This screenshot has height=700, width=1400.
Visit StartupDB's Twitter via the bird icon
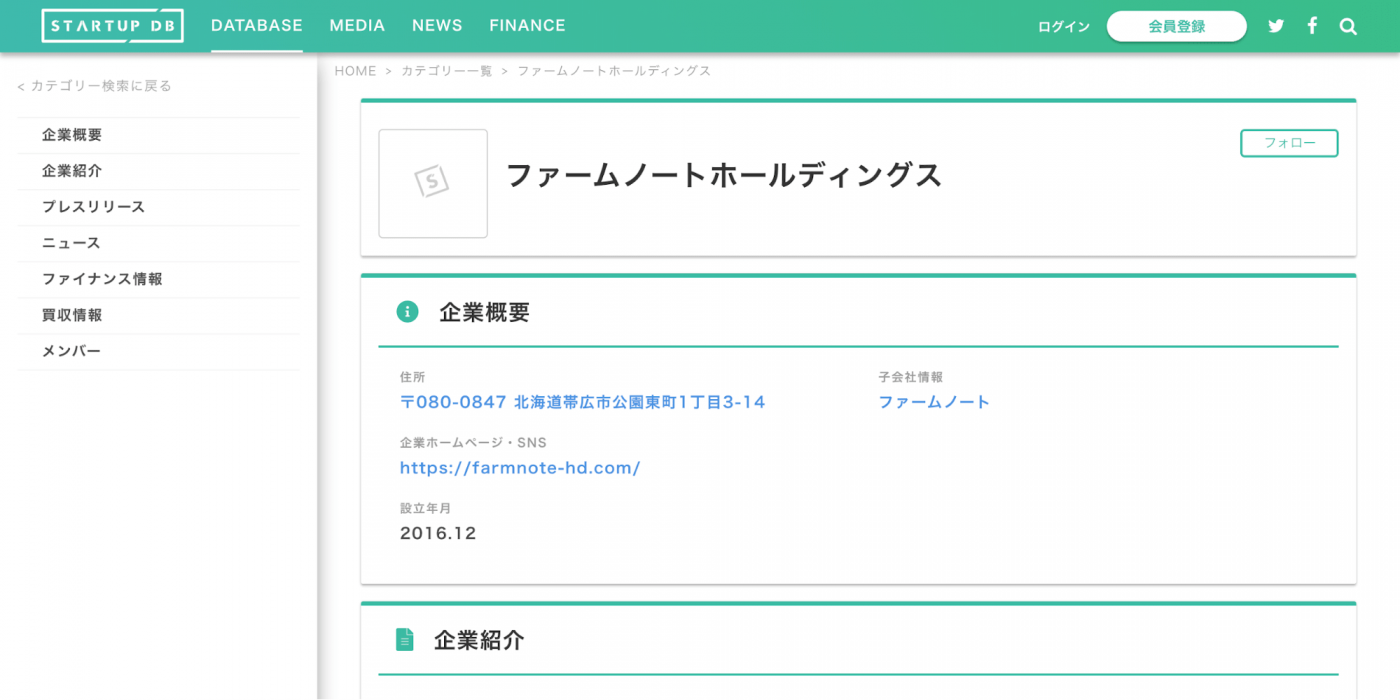pos(1276,26)
